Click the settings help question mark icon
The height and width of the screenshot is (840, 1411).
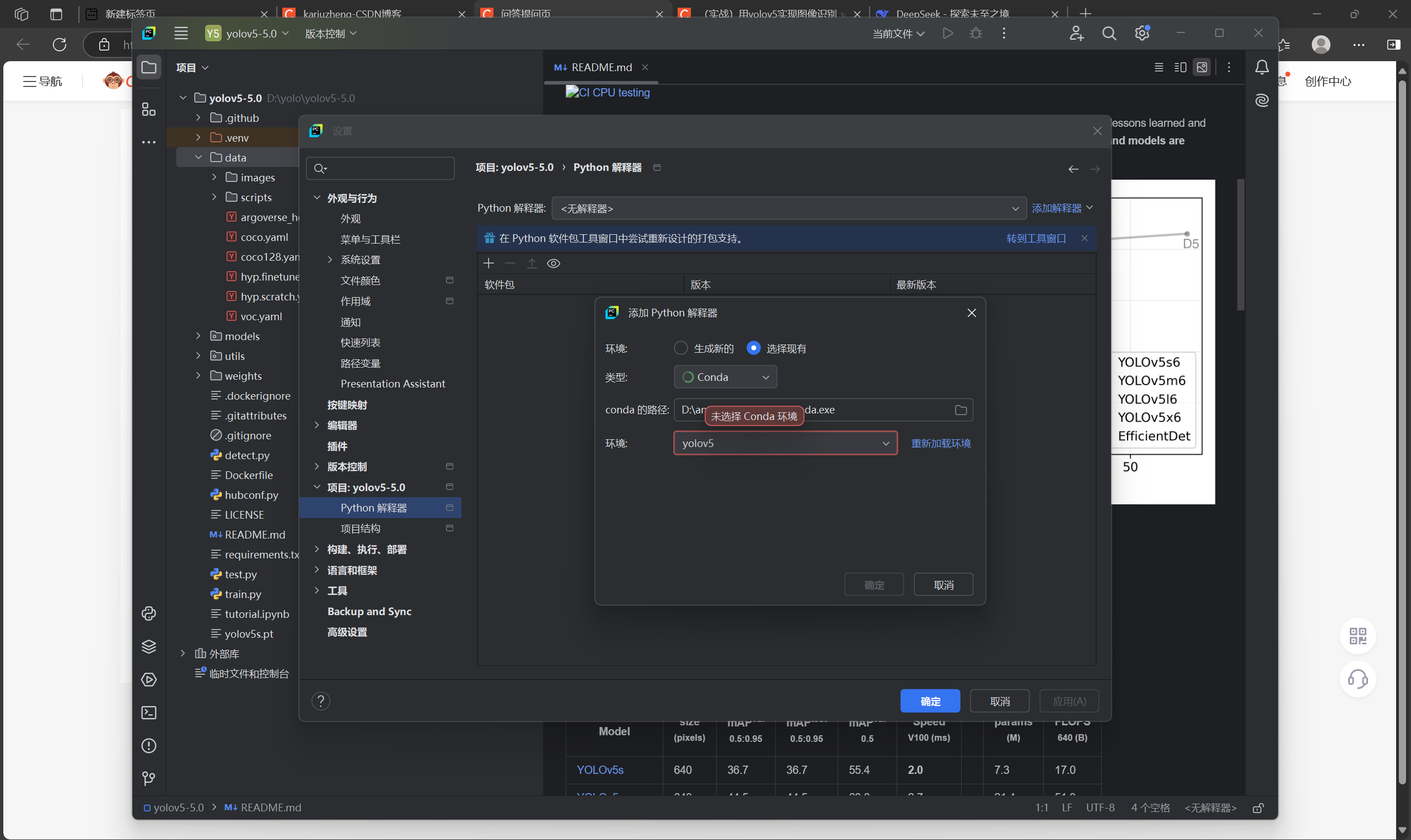point(321,701)
